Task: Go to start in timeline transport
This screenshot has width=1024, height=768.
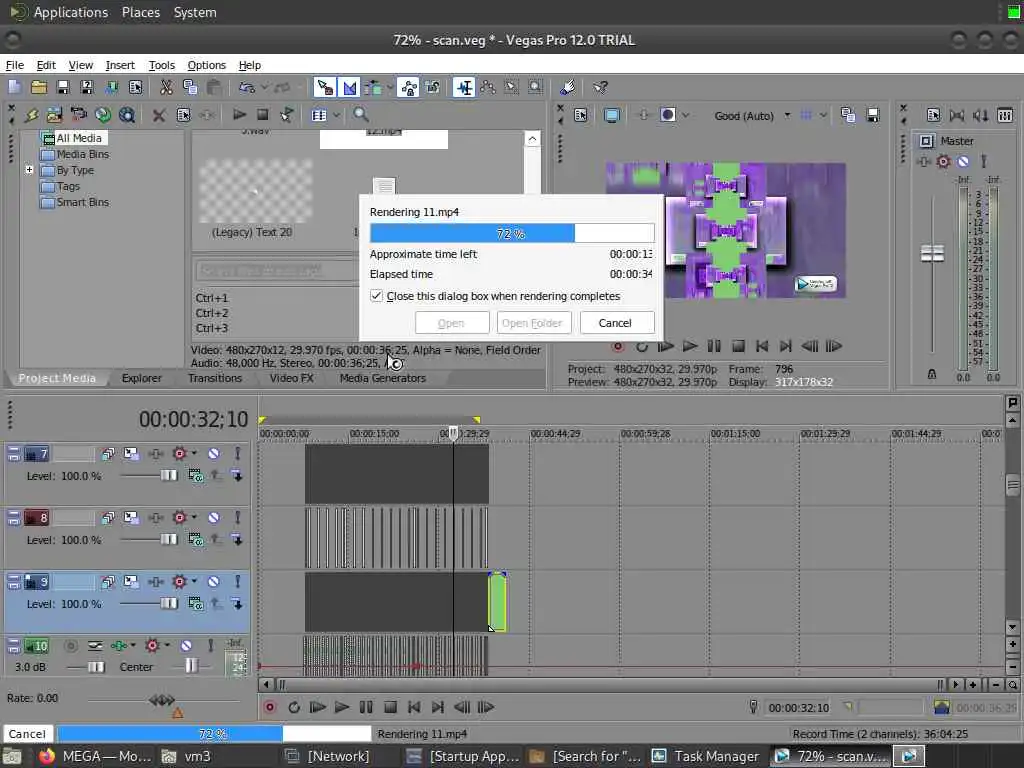Action: [414, 707]
